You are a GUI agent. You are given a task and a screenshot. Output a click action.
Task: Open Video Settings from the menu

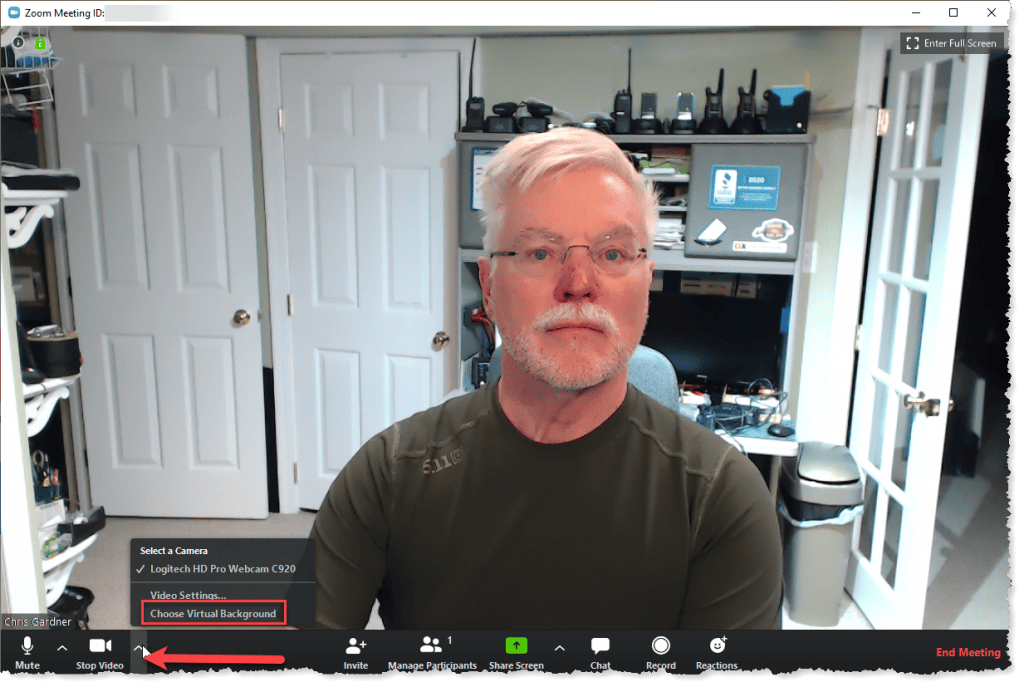[188, 595]
